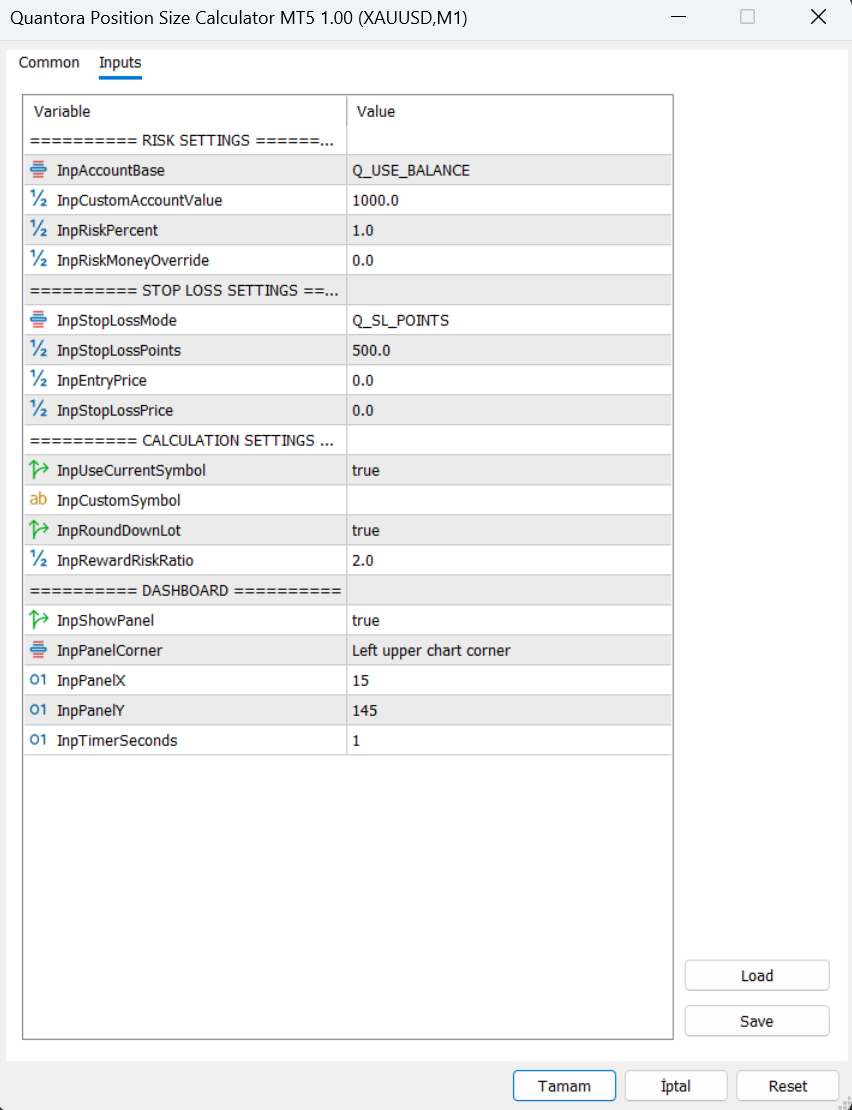Click the Reset button
The height and width of the screenshot is (1110, 852).
[x=788, y=1085]
